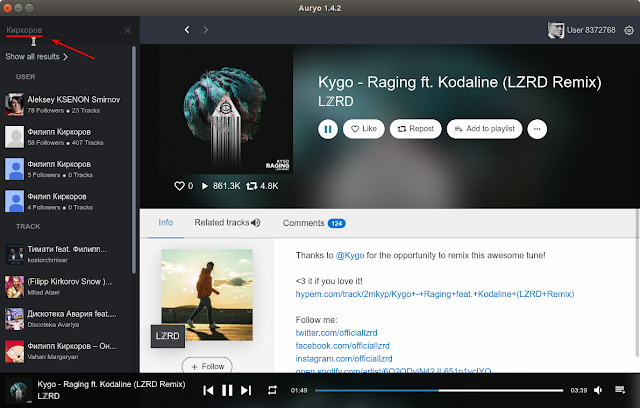Viewport: 640px width, 408px height.
Task: Open facebook.com/officiallzrd link
Action: (342, 346)
